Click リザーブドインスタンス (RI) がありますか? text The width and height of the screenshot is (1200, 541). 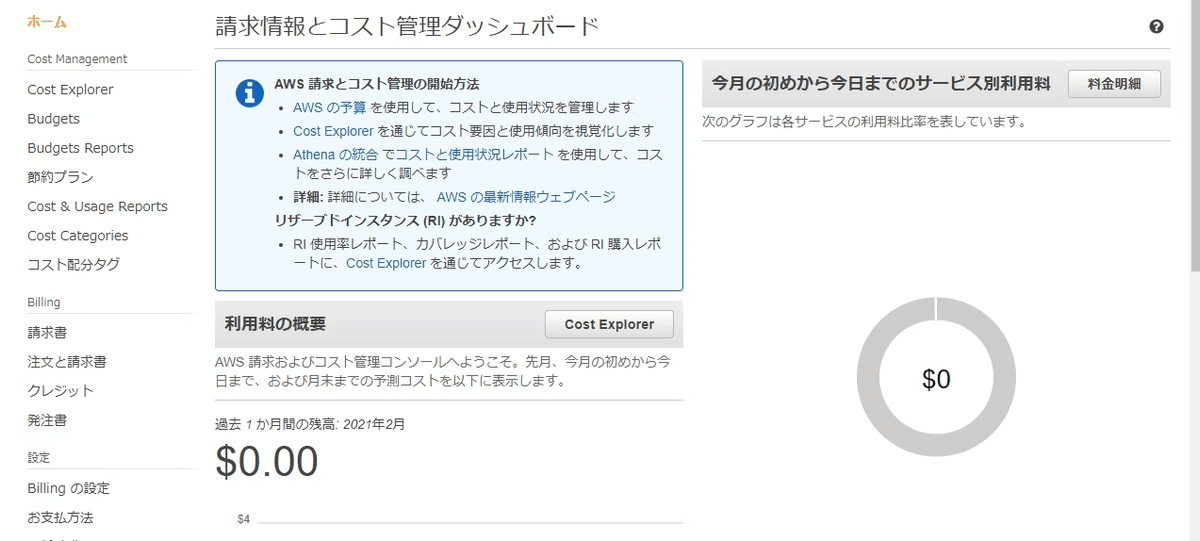click(406, 220)
